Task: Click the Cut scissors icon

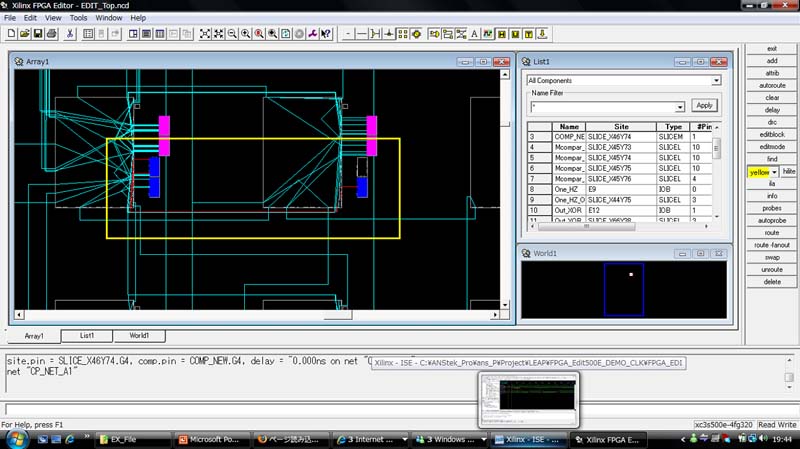Action: (70, 34)
